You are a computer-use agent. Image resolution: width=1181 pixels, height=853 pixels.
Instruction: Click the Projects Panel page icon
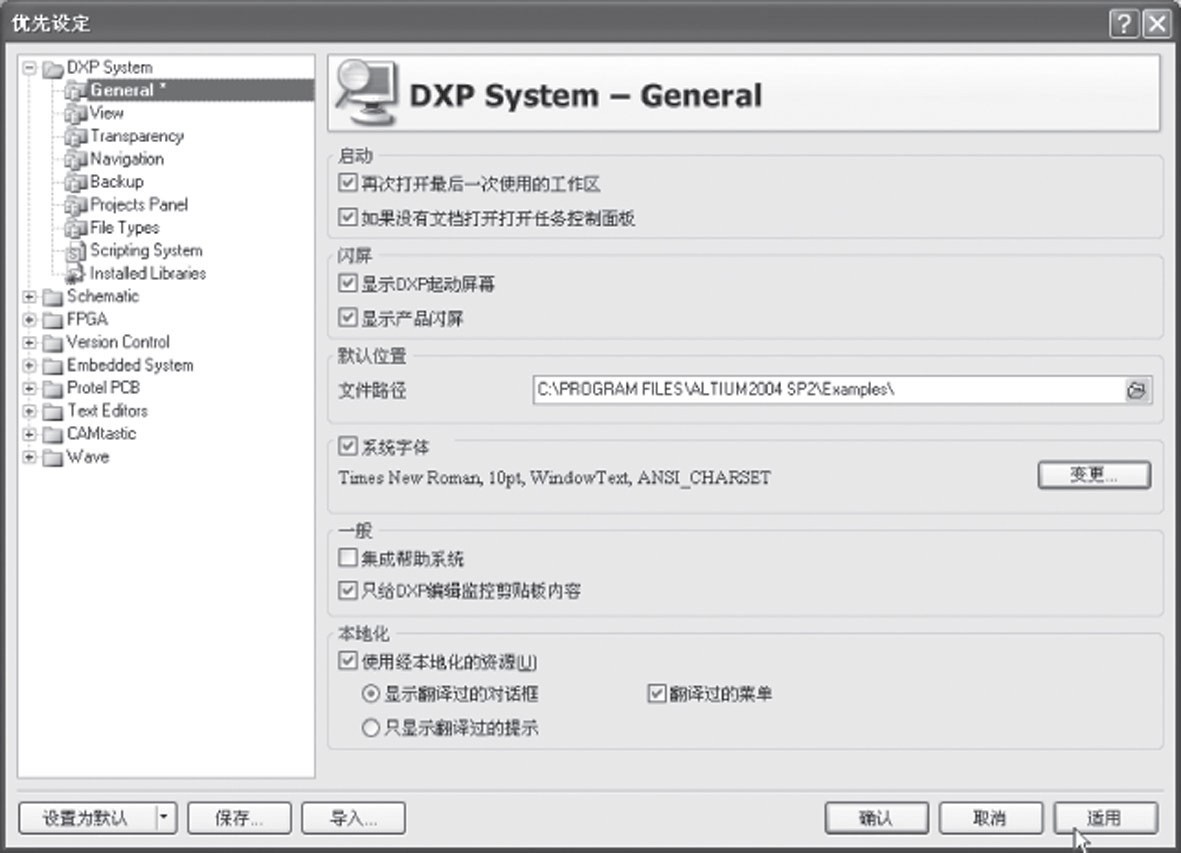tap(76, 205)
